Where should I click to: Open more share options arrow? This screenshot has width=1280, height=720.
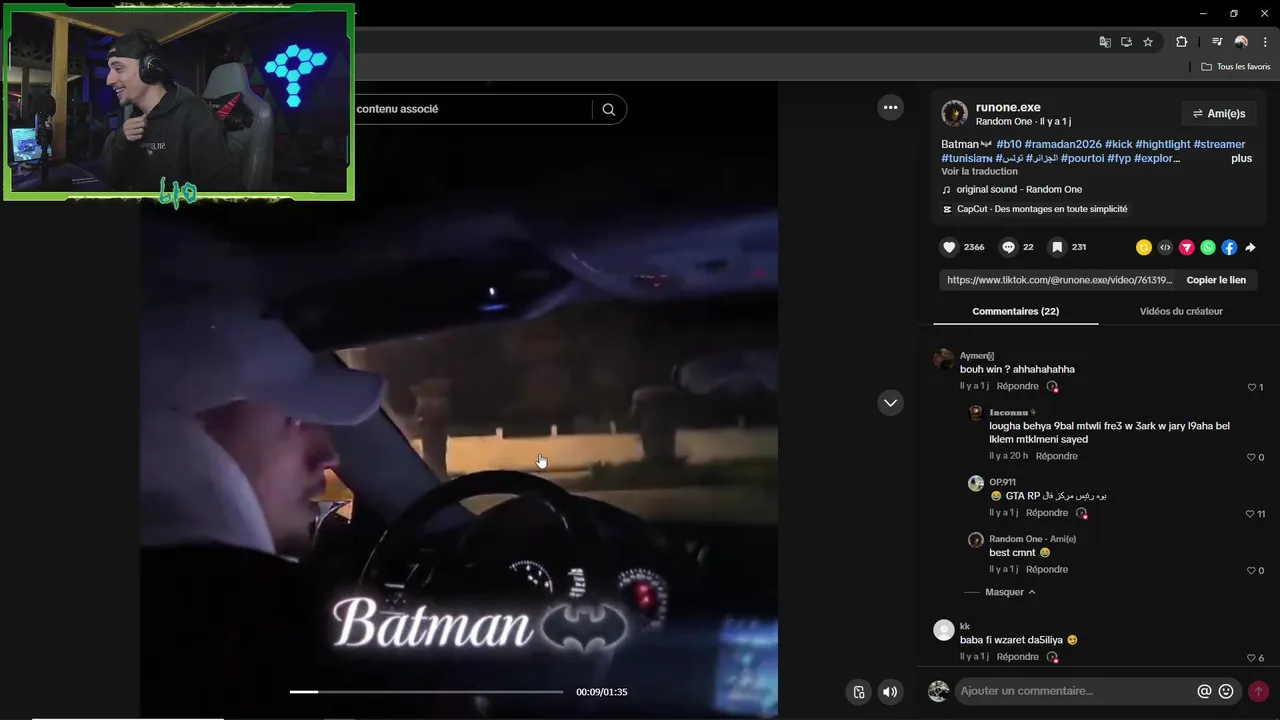tap(1250, 247)
